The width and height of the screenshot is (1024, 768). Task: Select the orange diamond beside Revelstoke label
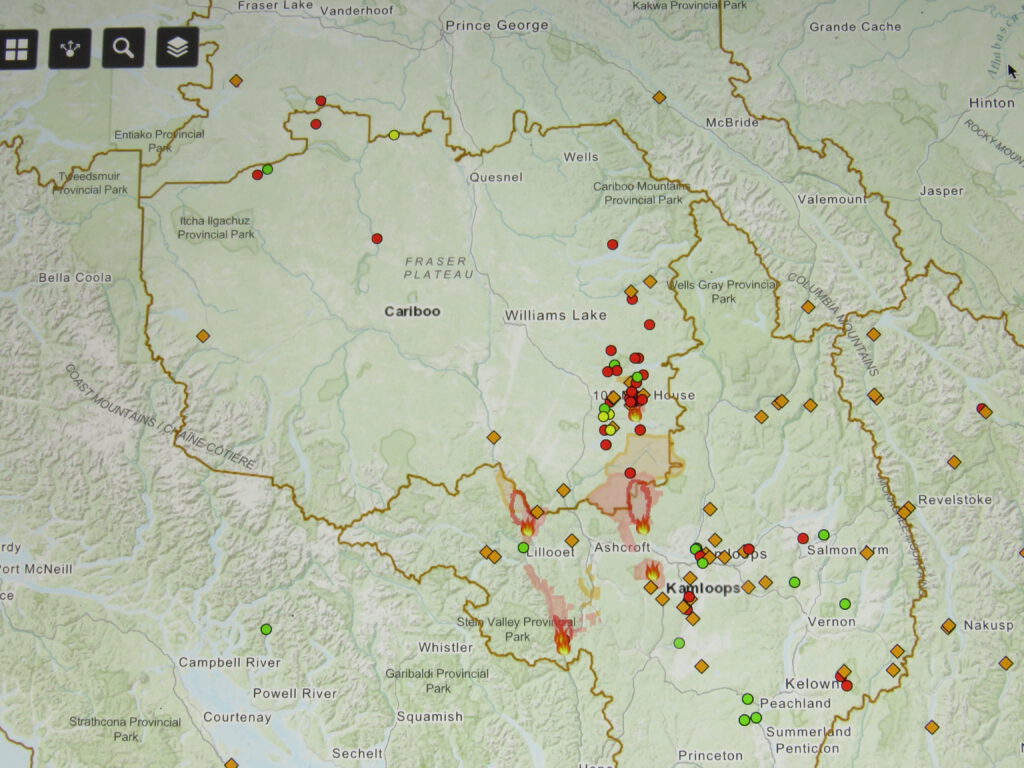(906, 510)
